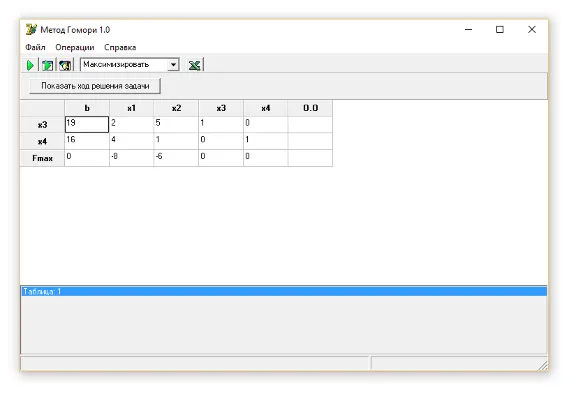Select the b cell with value 19
Viewport: 576px width, 399px height.
[x=87, y=125]
